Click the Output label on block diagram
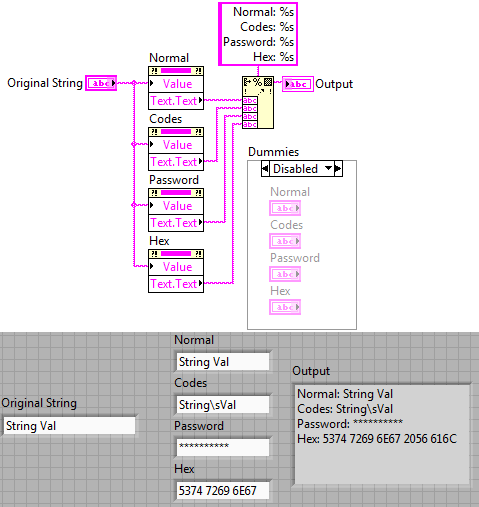Viewport: 479px width, 507px height. (x=334, y=84)
